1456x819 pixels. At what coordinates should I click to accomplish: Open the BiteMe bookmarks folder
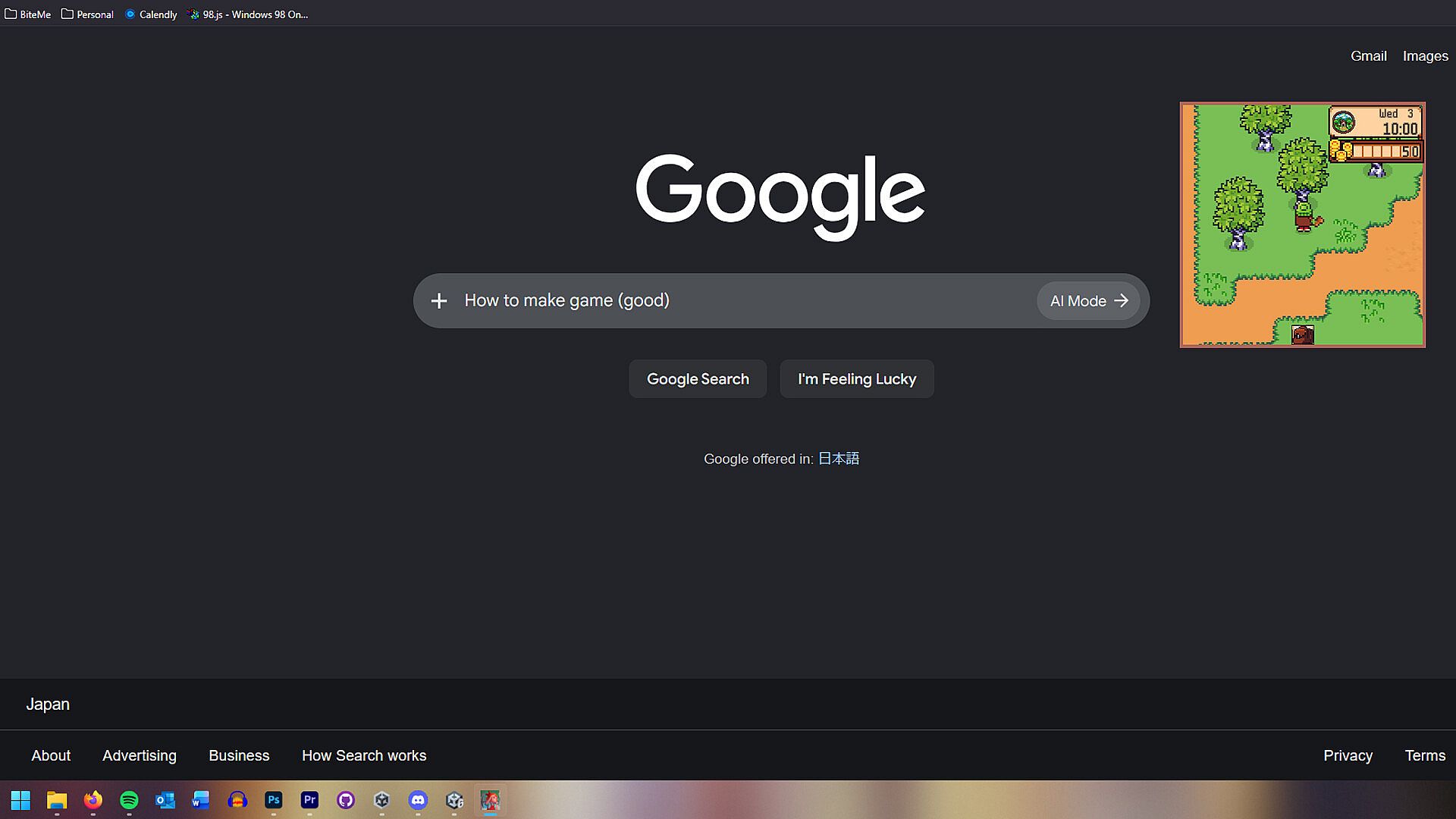click(x=28, y=14)
